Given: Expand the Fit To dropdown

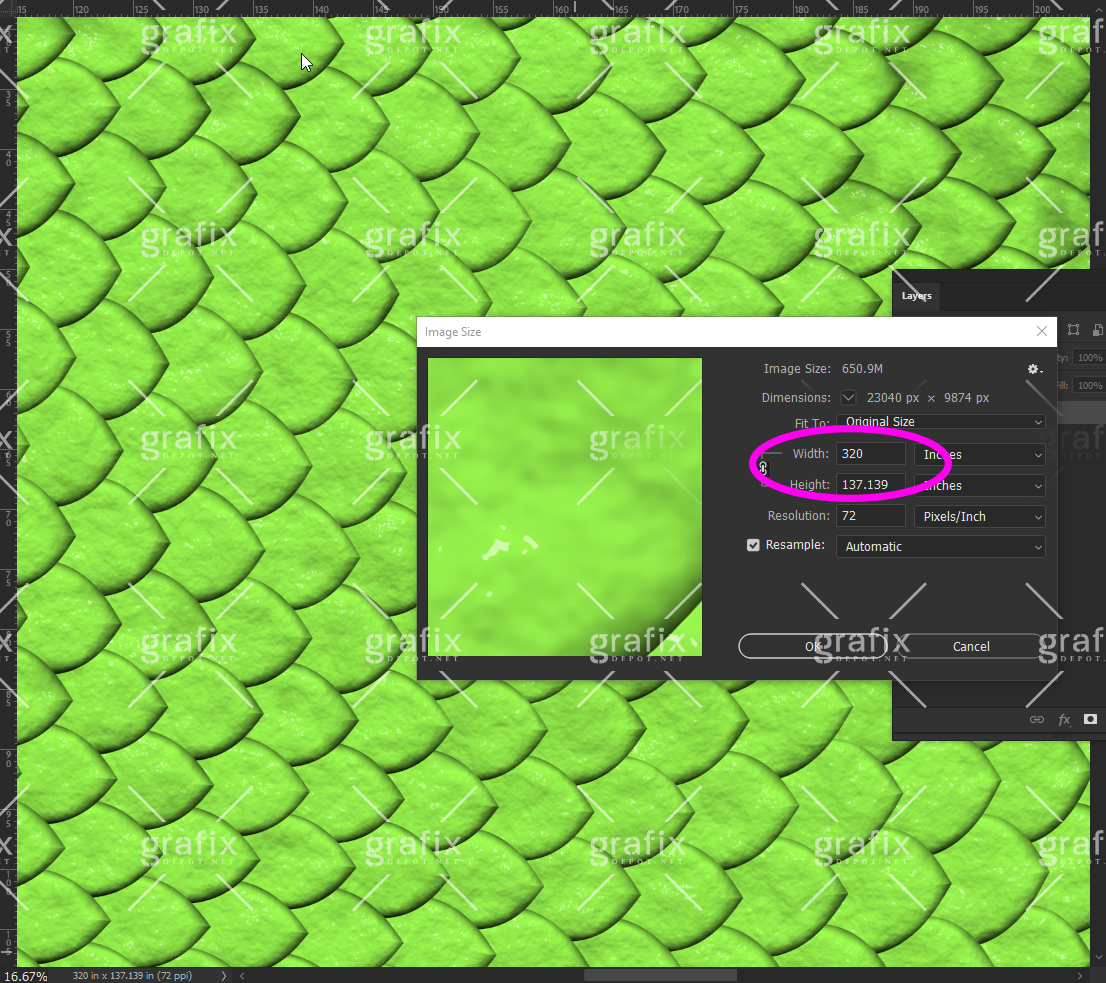Looking at the screenshot, I should [x=940, y=422].
